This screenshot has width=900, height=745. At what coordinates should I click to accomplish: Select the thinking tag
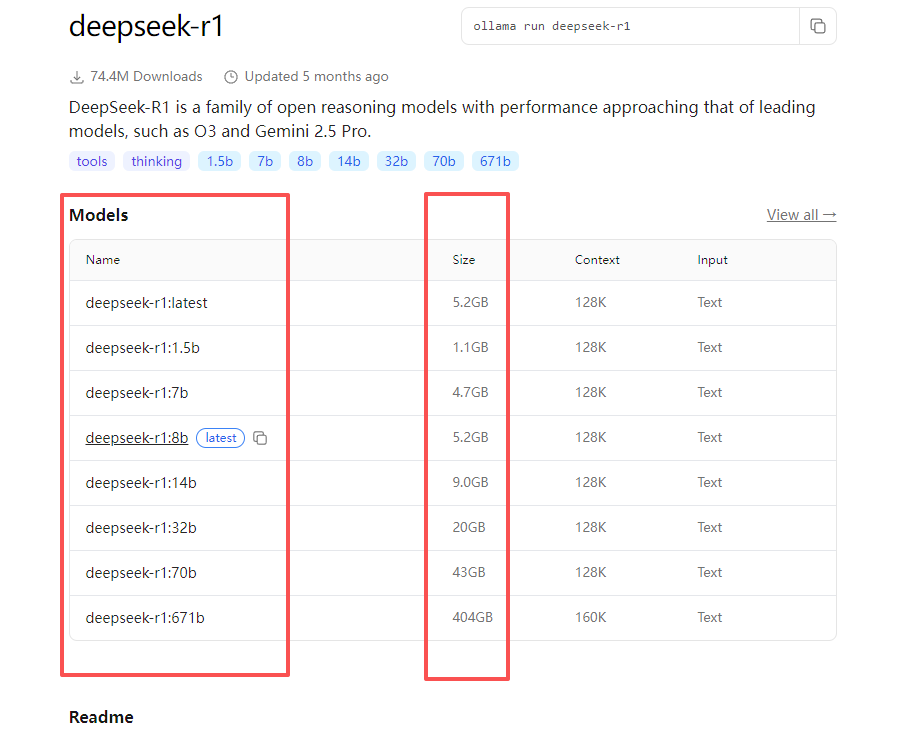coord(156,161)
